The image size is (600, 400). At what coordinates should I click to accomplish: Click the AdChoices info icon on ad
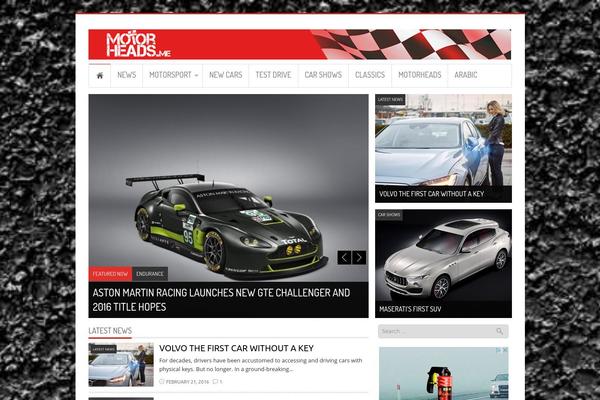(x=499, y=350)
